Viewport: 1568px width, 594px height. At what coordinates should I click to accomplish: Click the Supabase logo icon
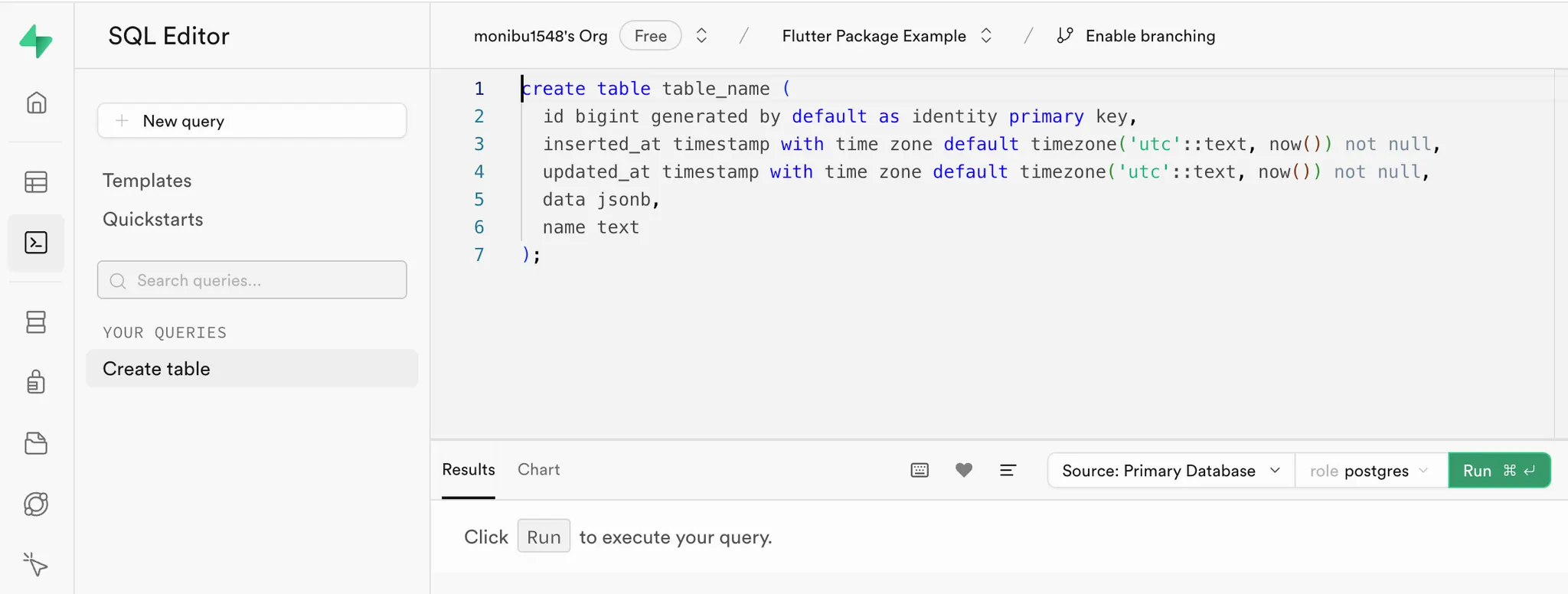(36, 41)
